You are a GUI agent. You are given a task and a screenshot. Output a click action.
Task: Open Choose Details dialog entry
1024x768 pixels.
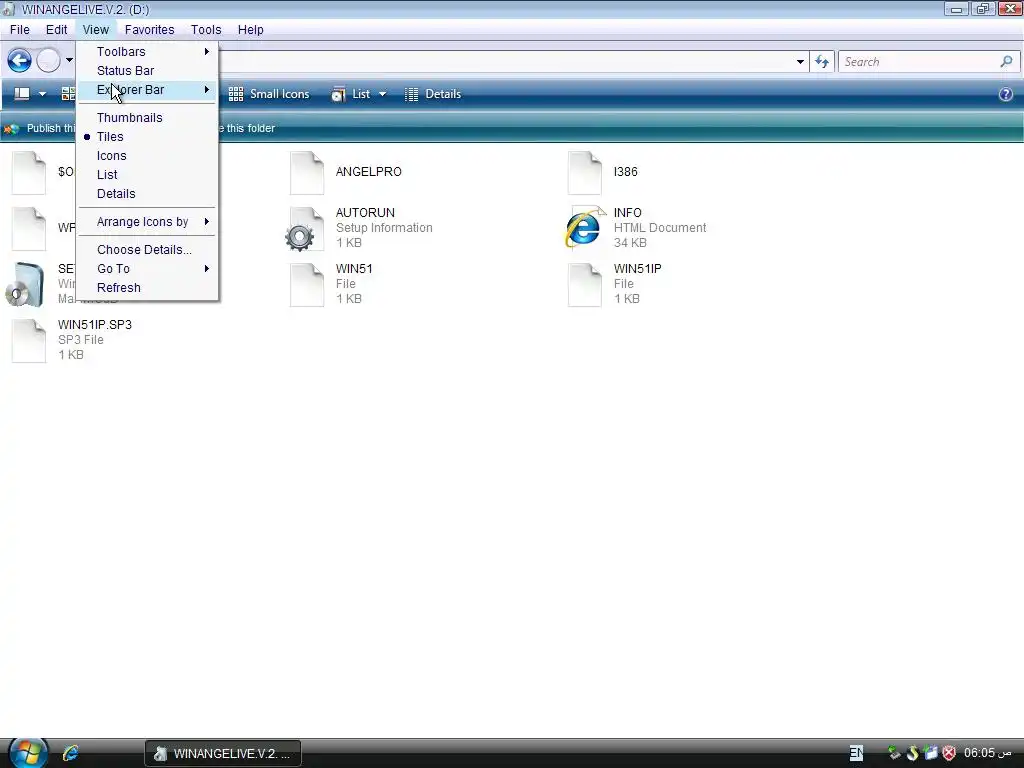click(148, 249)
